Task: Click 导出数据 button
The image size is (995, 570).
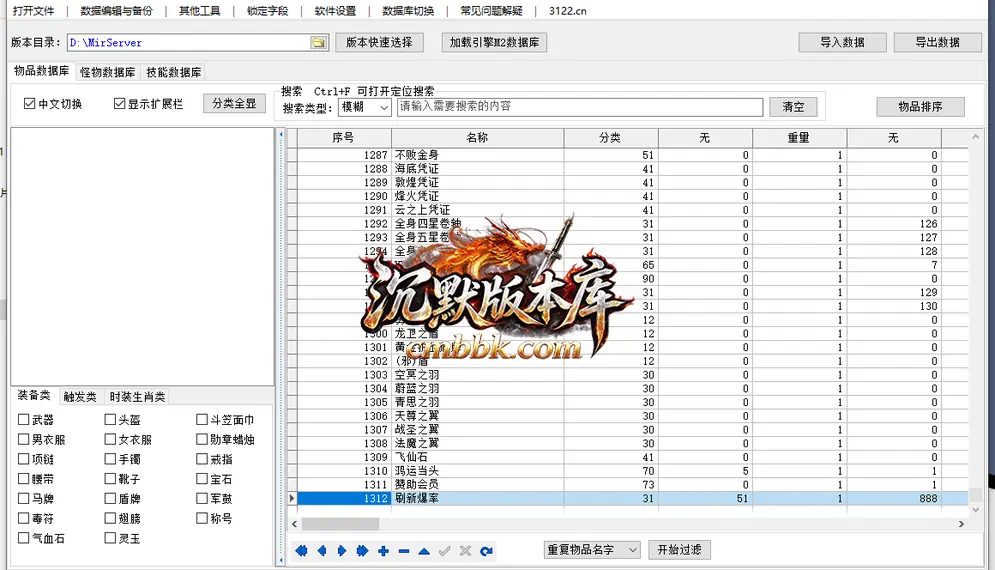Action: [937, 43]
